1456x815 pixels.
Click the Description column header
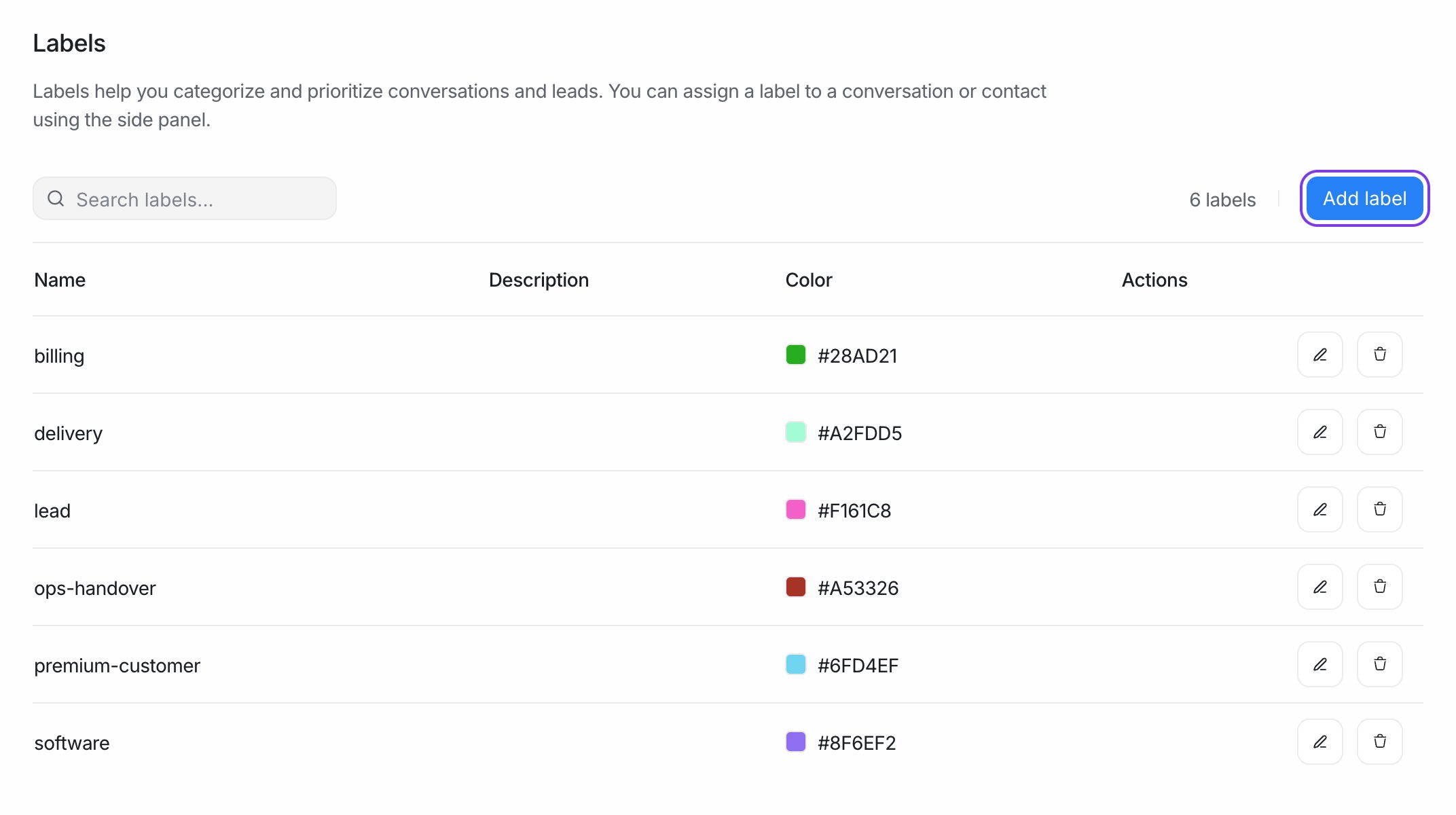click(539, 280)
